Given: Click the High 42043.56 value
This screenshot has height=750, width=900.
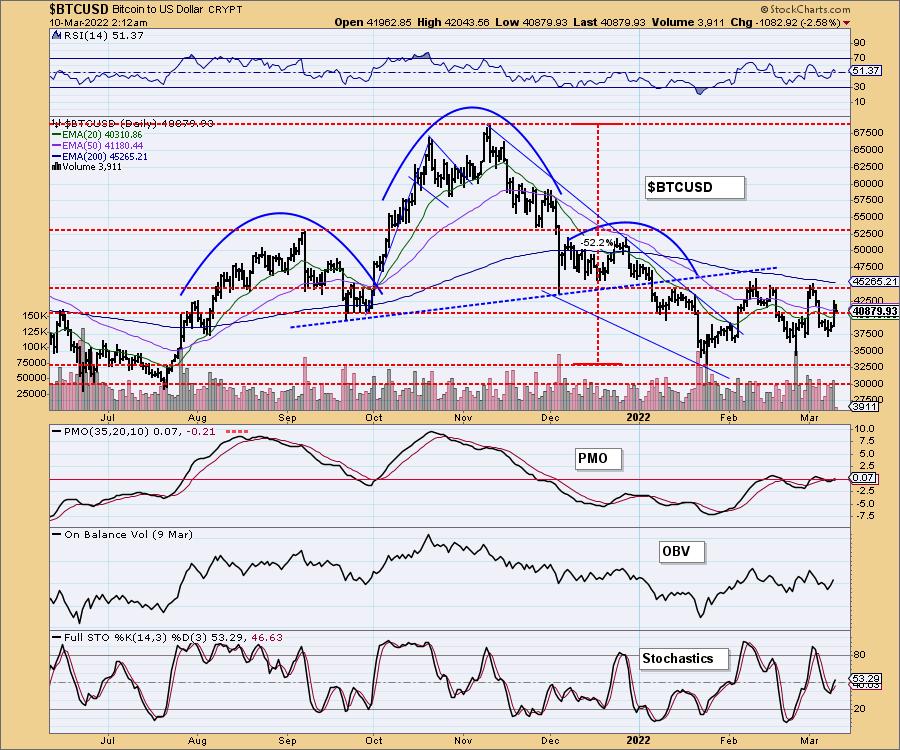Looking at the screenshot, I should [453, 22].
